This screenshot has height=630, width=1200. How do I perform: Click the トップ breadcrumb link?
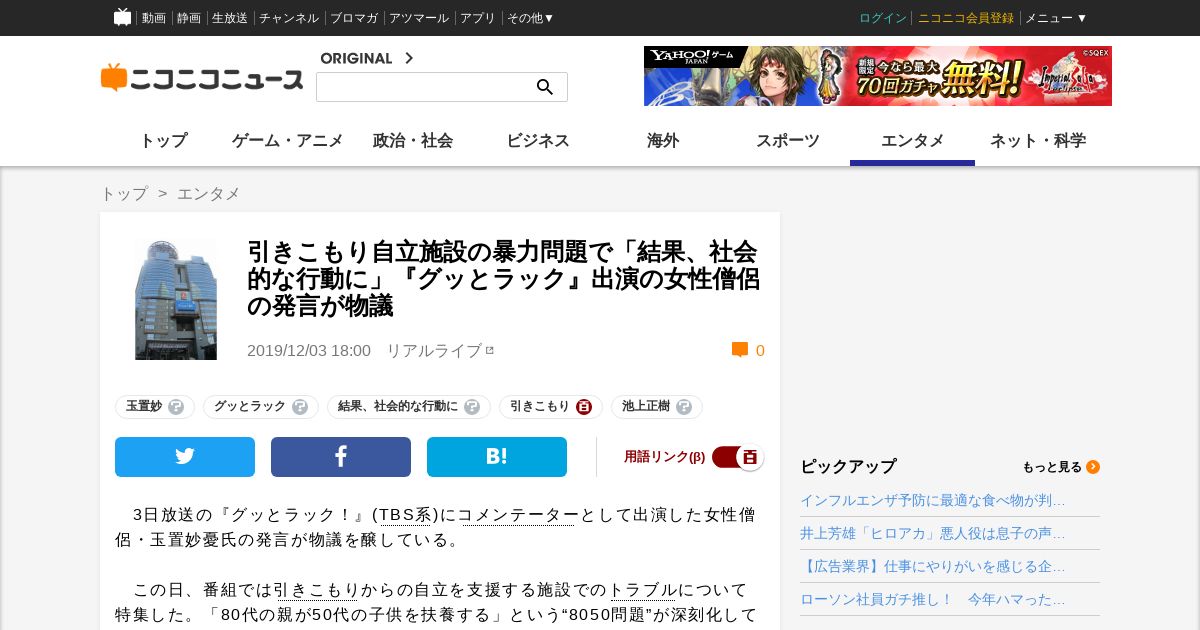pyautogui.click(x=124, y=194)
